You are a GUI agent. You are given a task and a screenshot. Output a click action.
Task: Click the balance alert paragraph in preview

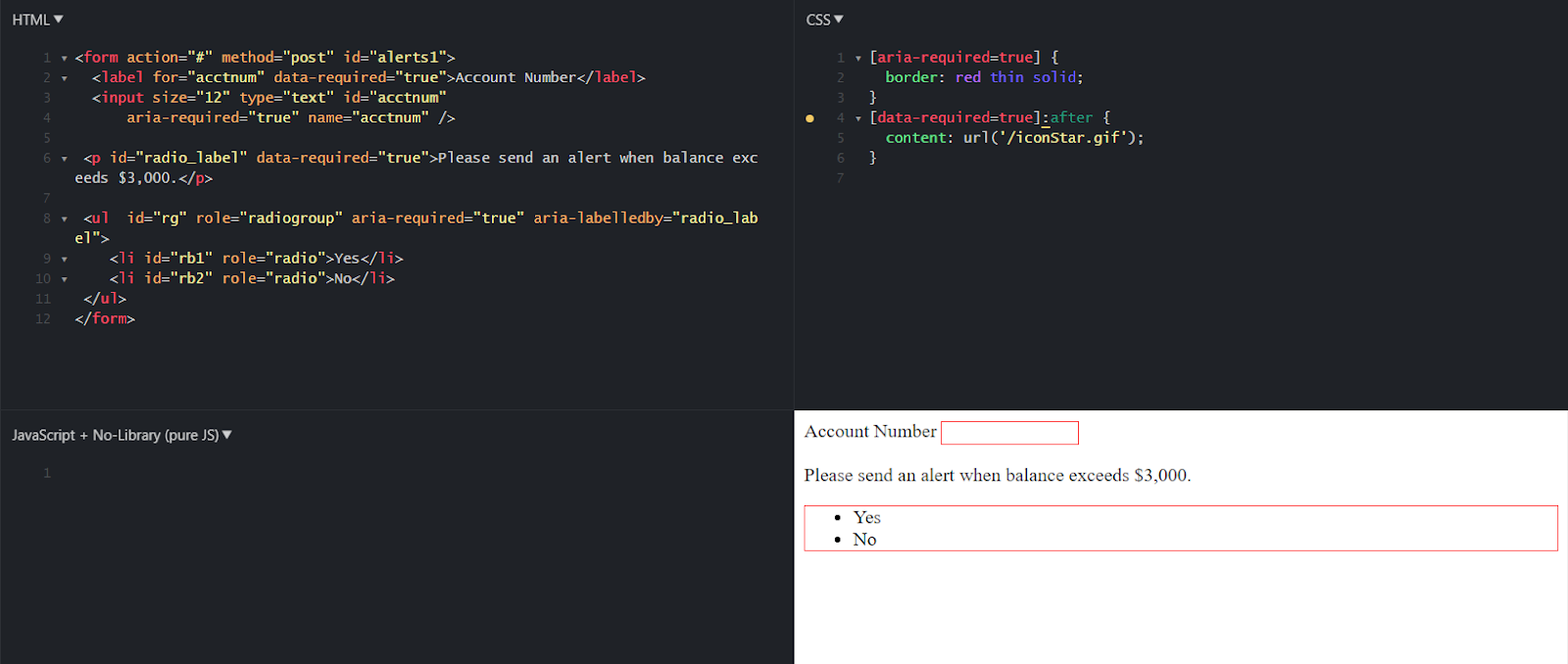pyautogui.click(x=997, y=476)
